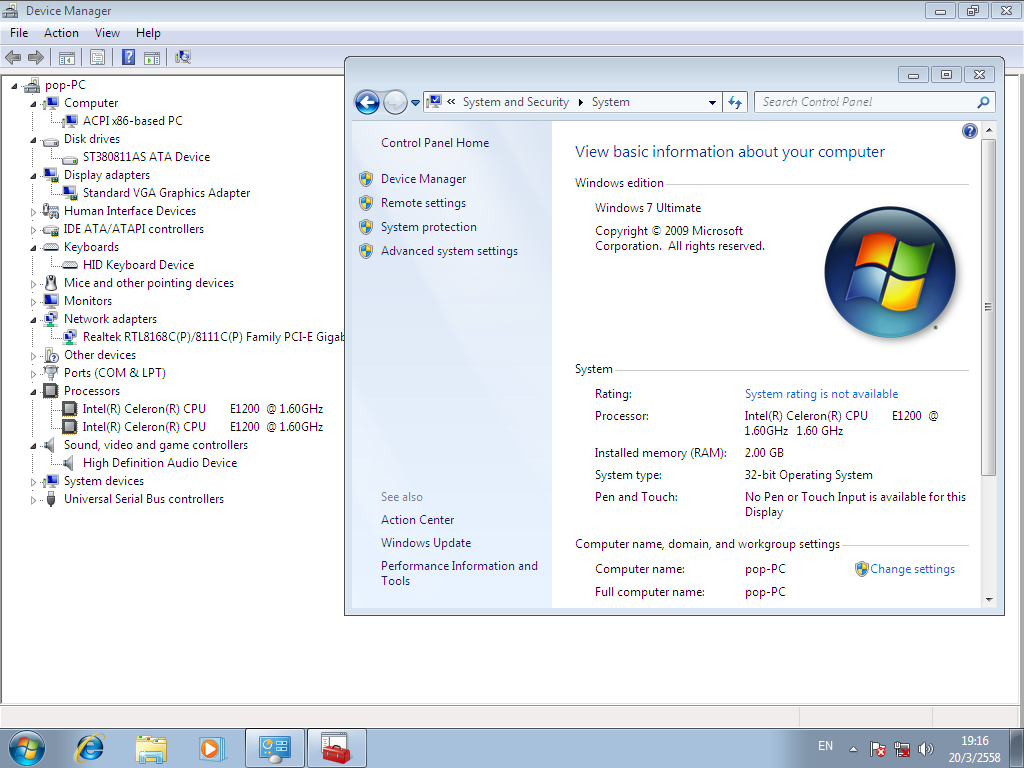This screenshot has height=768, width=1024.
Task: Expand IDE ATA/ATAPI controllers category
Action: tap(33, 230)
